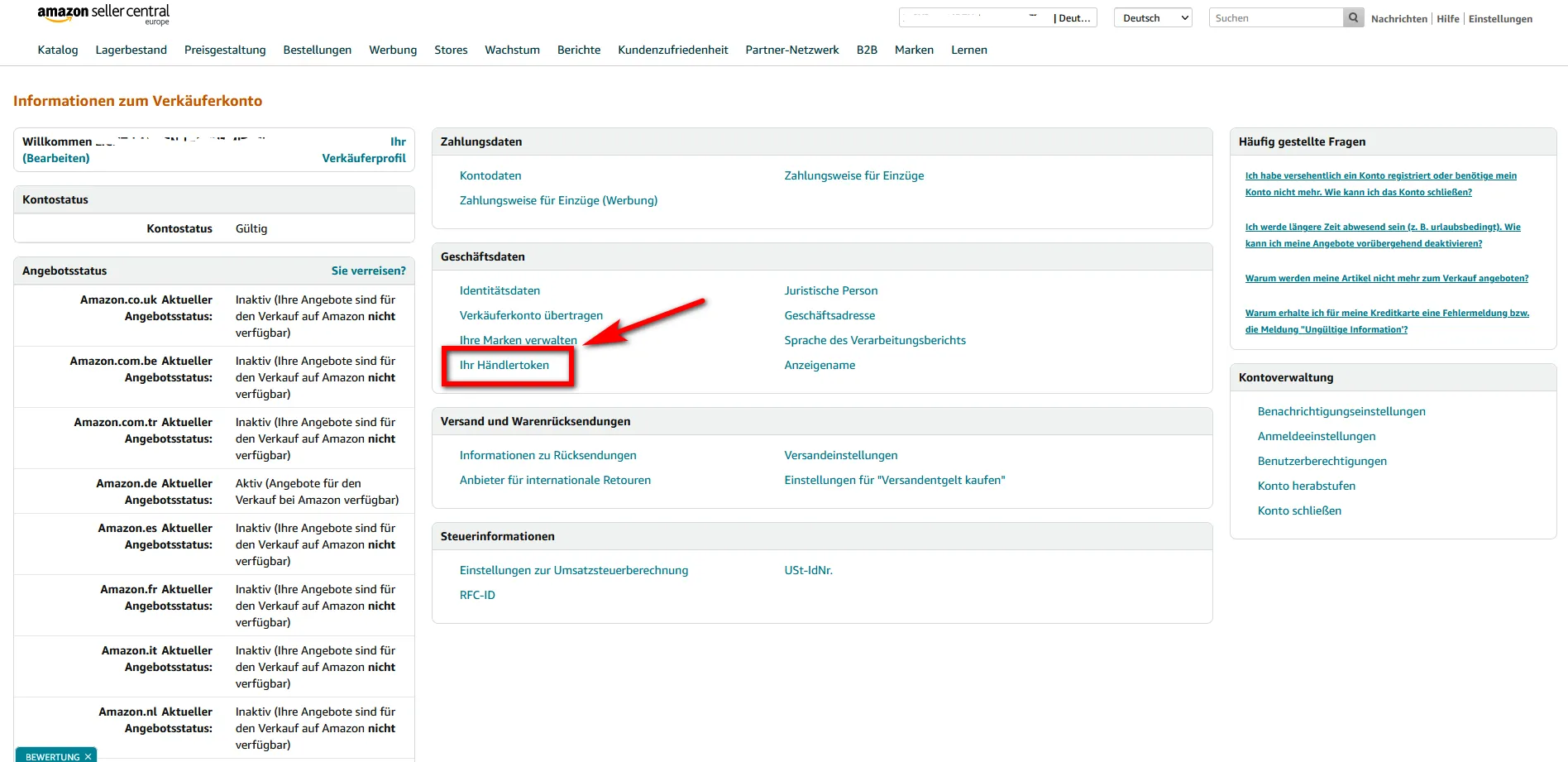The height and width of the screenshot is (762, 1568).
Task: Open Einstellungen für "Versandentgelt kaufen"
Action: [x=895, y=480]
